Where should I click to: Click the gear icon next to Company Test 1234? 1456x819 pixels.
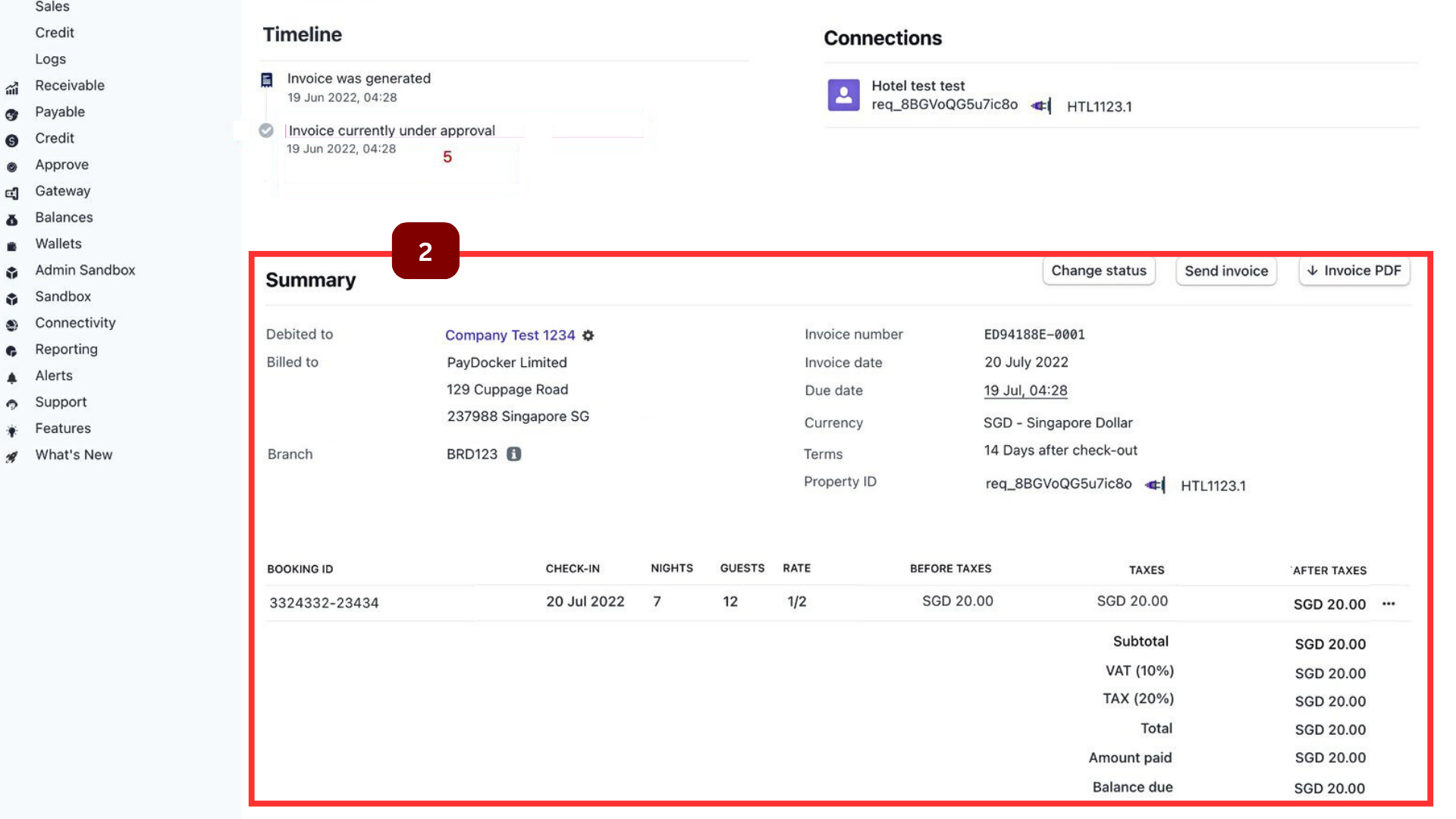tap(588, 335)
